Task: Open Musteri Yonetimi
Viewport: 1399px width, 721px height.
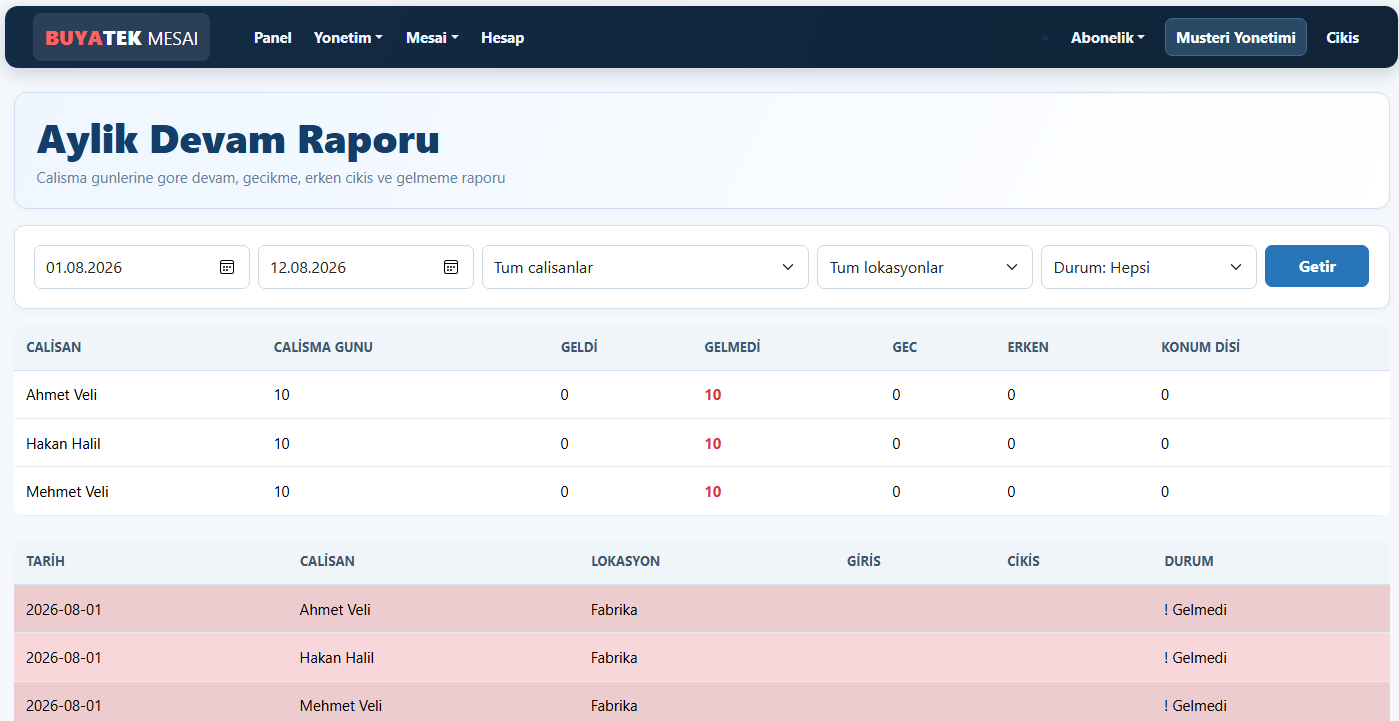Action: tap(1236, 37)
